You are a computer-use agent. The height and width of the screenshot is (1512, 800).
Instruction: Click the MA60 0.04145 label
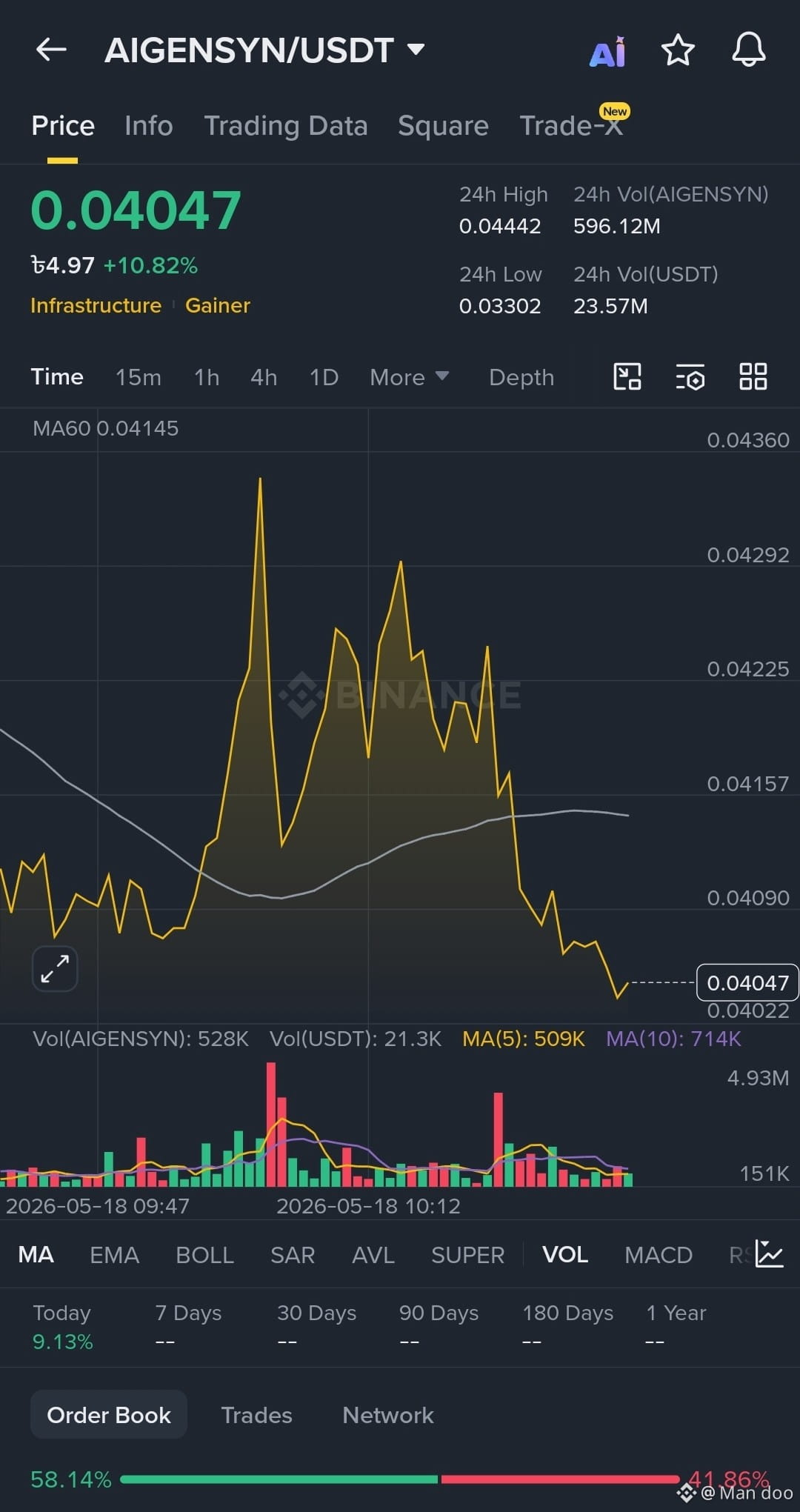coord(105,428)
